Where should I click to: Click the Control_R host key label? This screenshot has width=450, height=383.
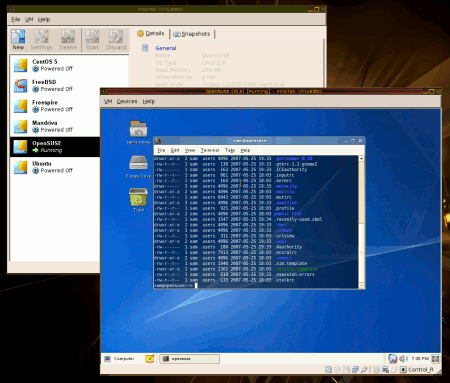point(421,369)
